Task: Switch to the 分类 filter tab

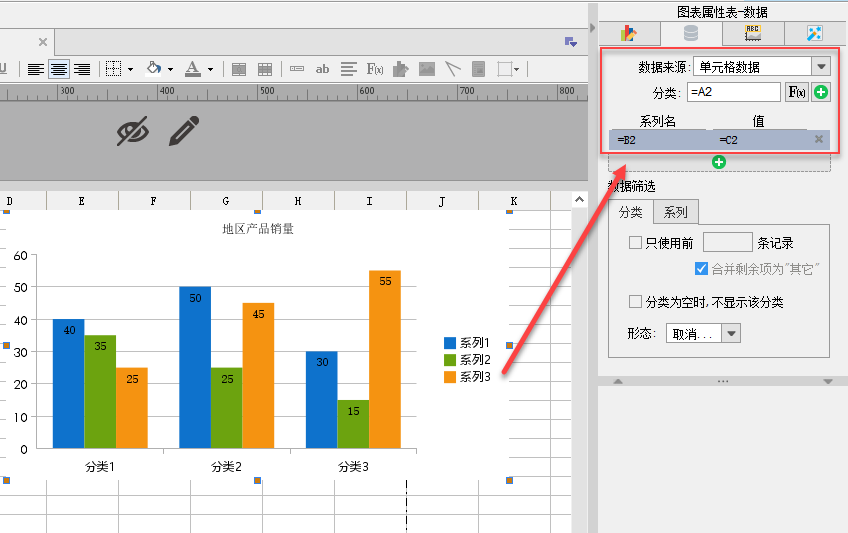Action: pos(631,212)
